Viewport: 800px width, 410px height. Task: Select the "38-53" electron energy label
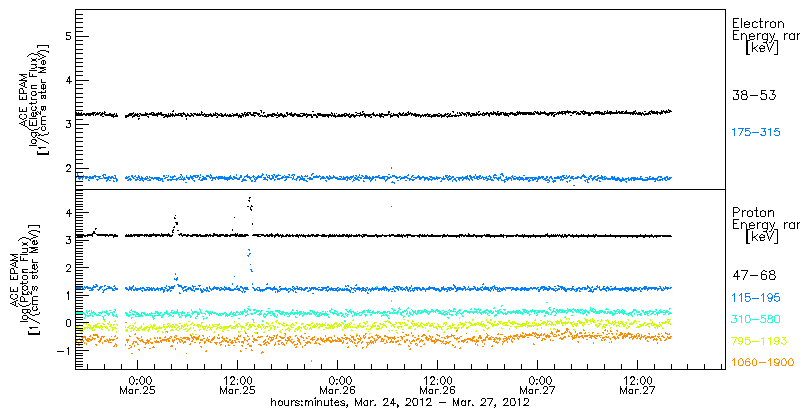click(754, 95)
